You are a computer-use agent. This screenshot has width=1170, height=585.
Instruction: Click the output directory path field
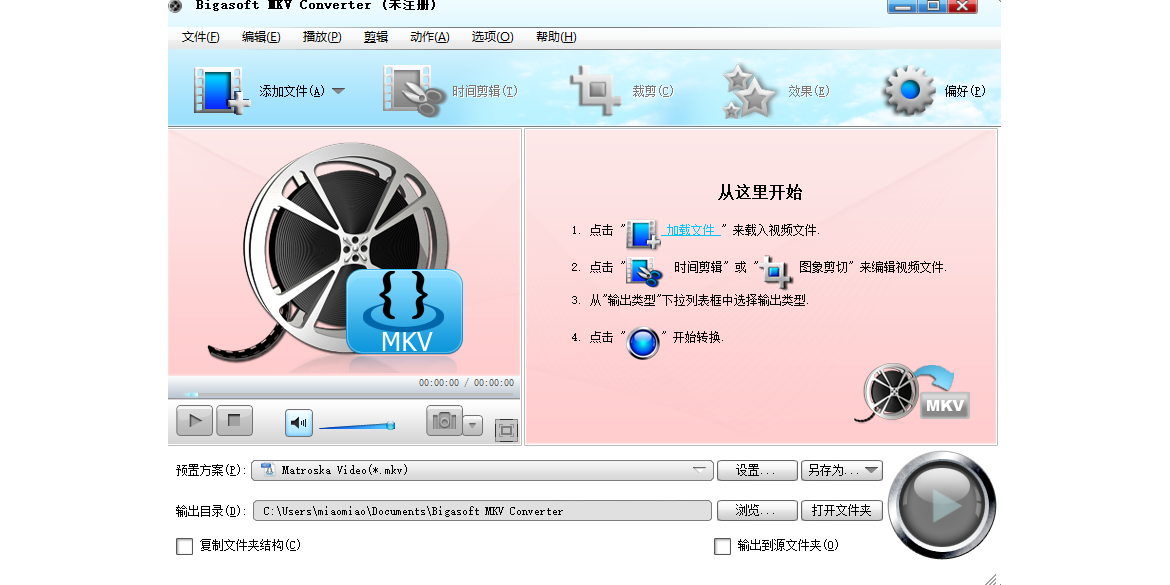click(x=482, y=510)
